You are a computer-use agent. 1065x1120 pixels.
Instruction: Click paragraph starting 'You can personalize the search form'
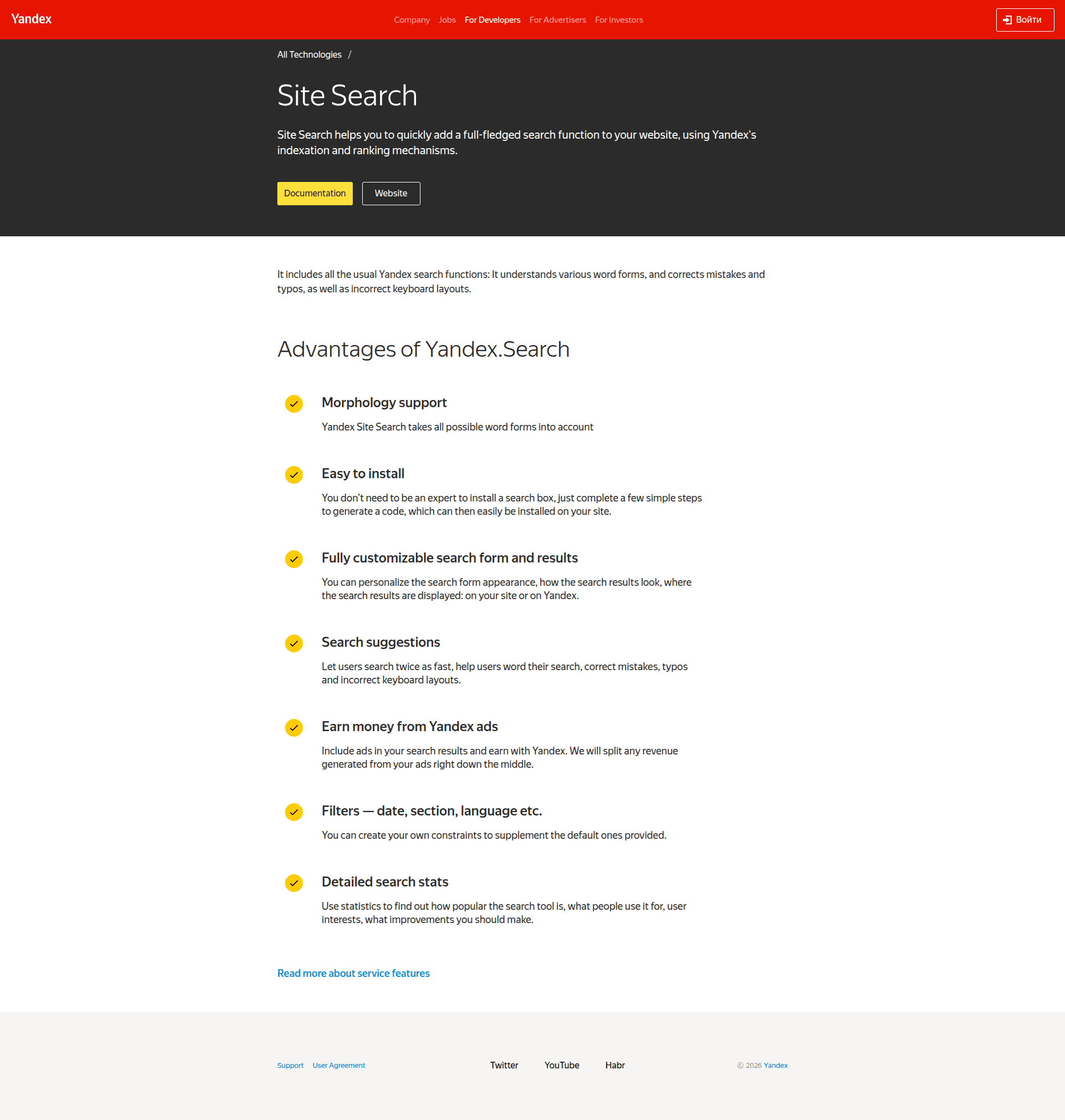[x=506, y=589]
